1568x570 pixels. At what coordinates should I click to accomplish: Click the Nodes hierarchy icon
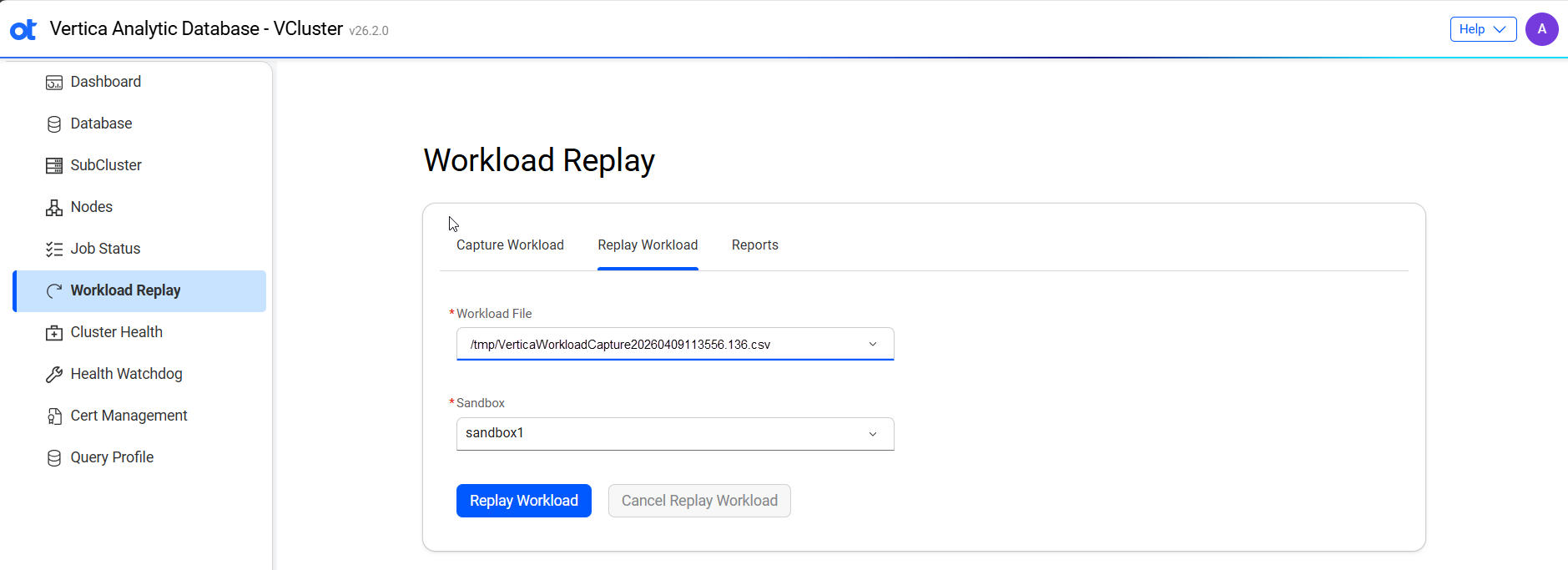(x=54, y=208)
